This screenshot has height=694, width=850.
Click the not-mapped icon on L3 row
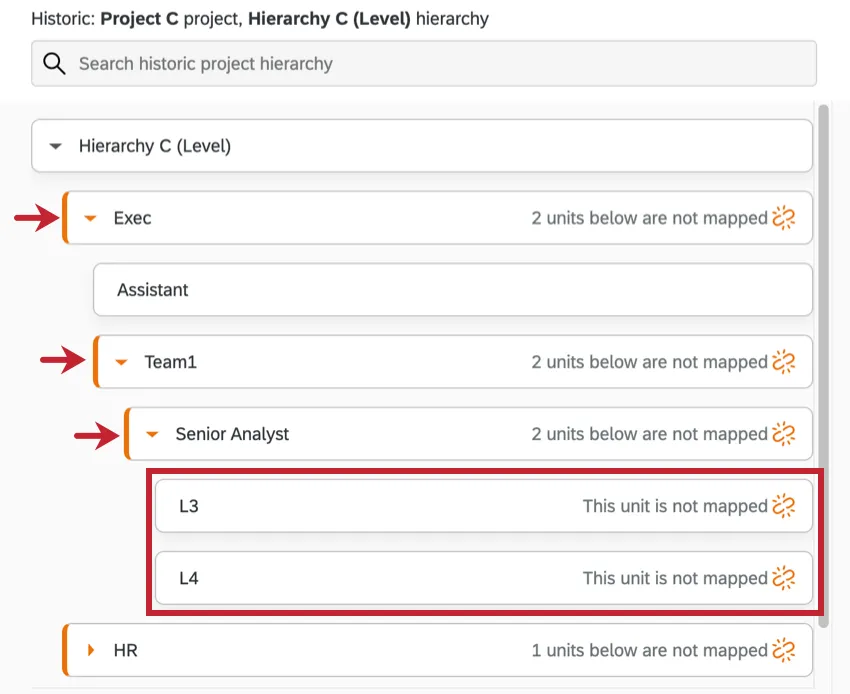785,506
